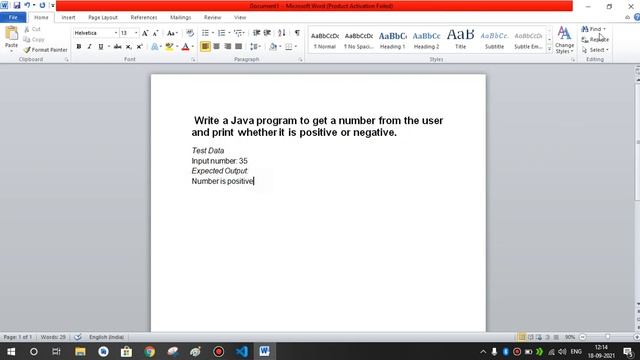Image resolution: width=640 pixels, height=360 pixels.
Task: Click the Paste icon in Clipboard group
Action: [11, 33]
